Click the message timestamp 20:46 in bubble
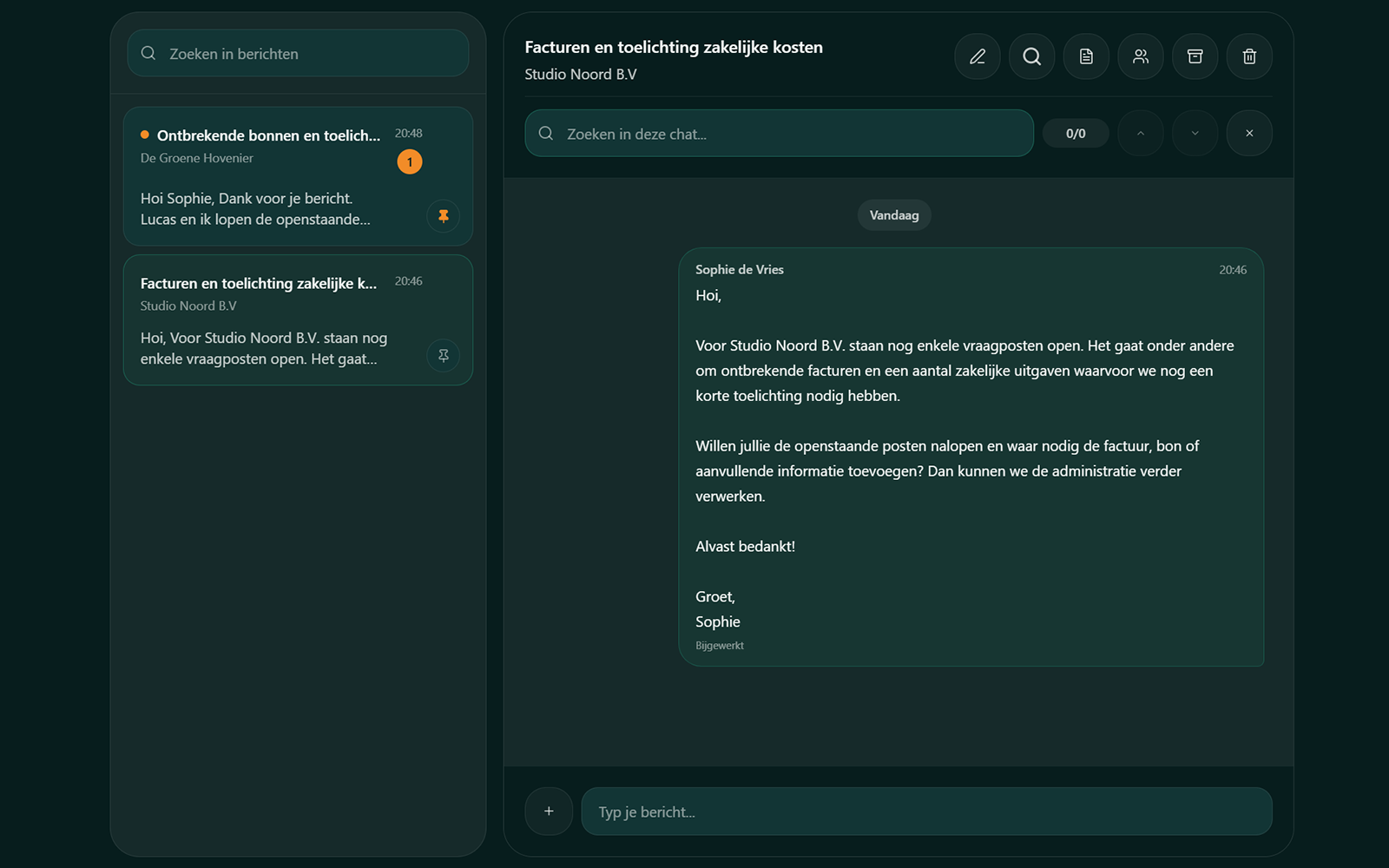Viewport: 1389px width, 868px height. pyautogui.click(x=1233, y=270)
